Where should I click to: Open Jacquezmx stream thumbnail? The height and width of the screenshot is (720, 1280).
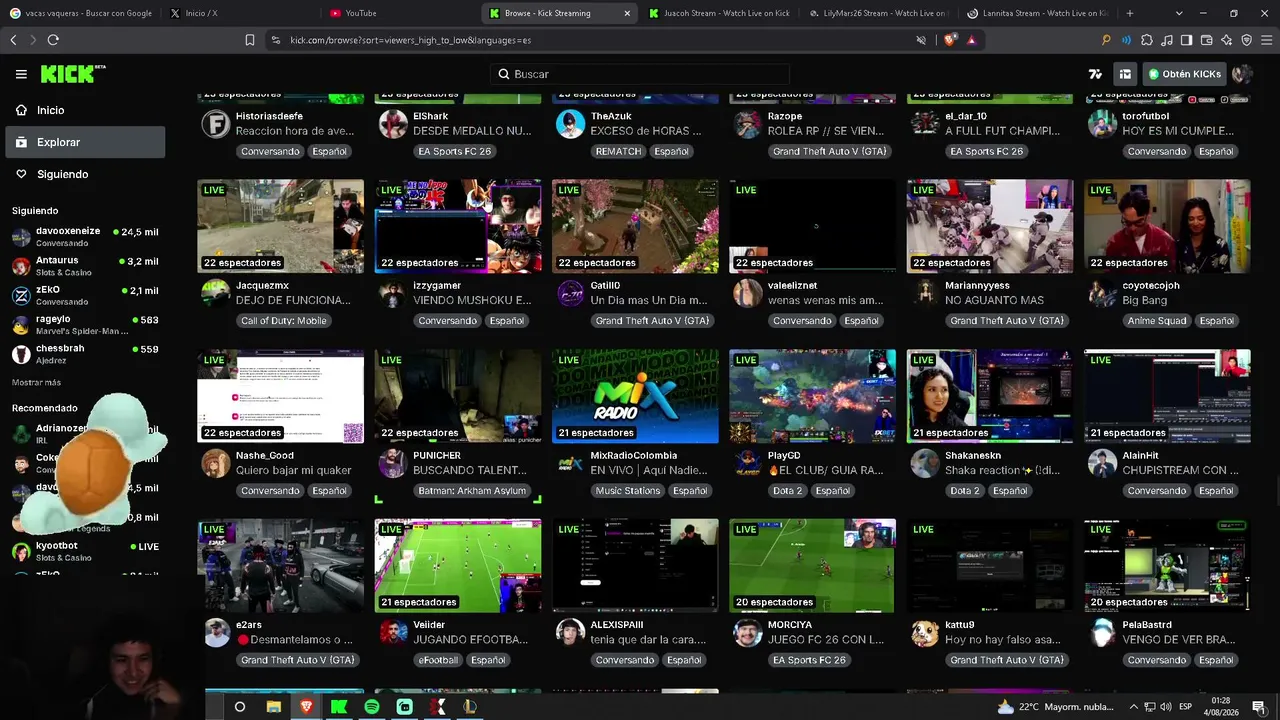[x=280, y=226]
